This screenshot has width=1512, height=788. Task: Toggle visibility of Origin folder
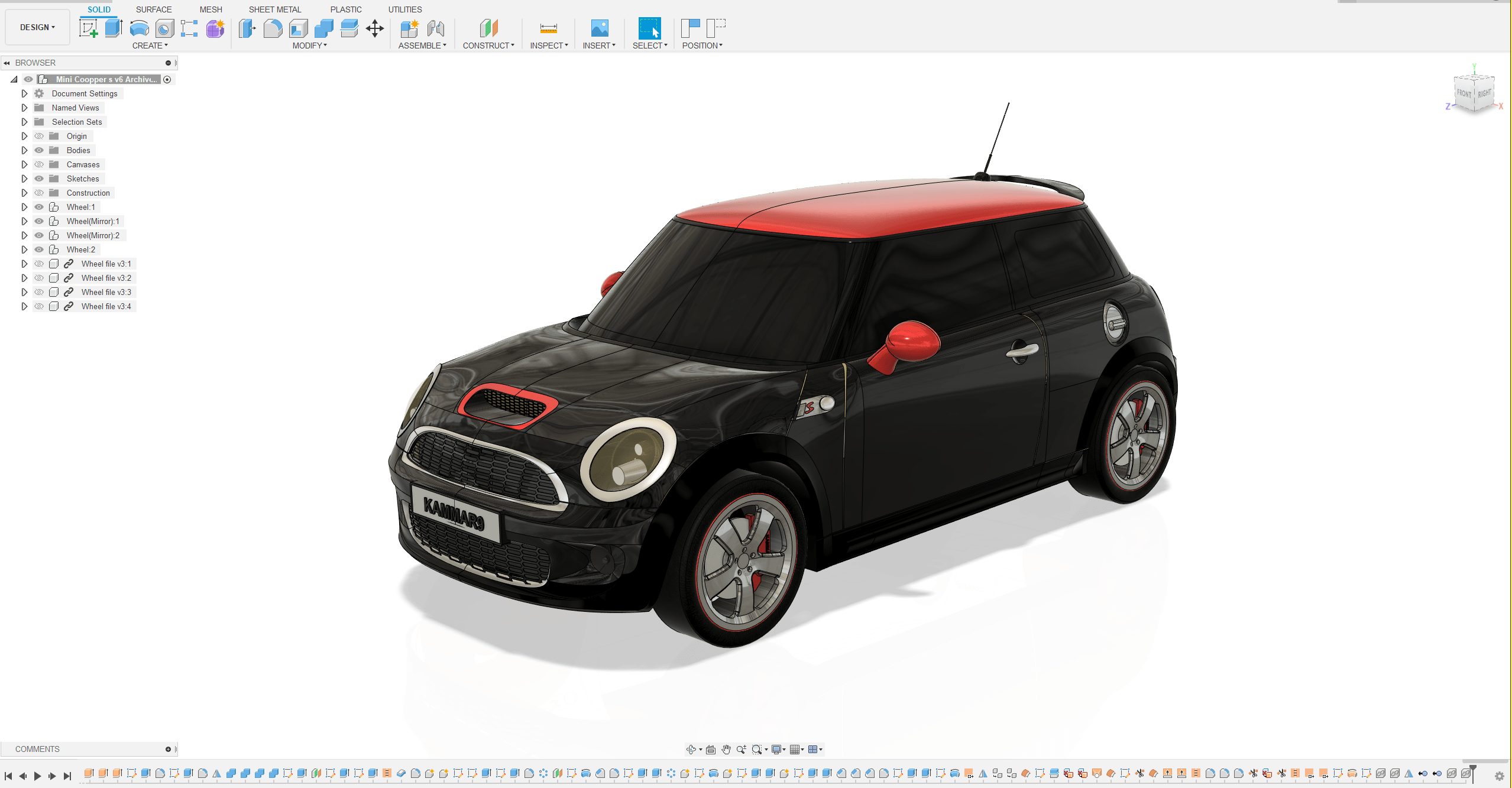[x=39, y=136]
